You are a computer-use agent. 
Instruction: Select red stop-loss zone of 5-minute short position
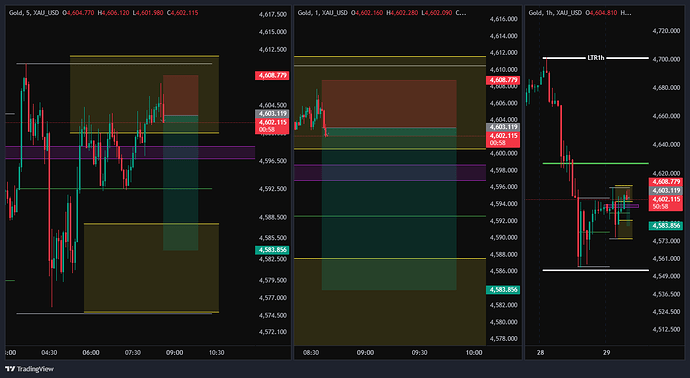[x=180, y=95]
